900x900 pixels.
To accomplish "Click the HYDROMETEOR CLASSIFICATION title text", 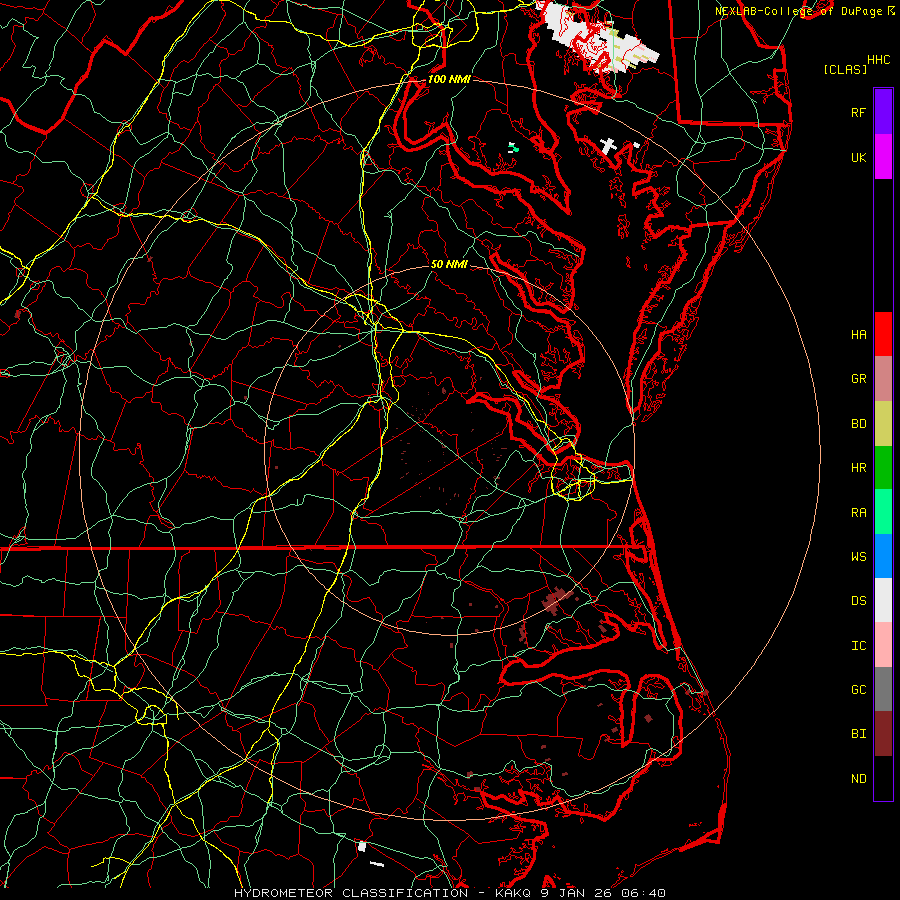I will [351, 893].
